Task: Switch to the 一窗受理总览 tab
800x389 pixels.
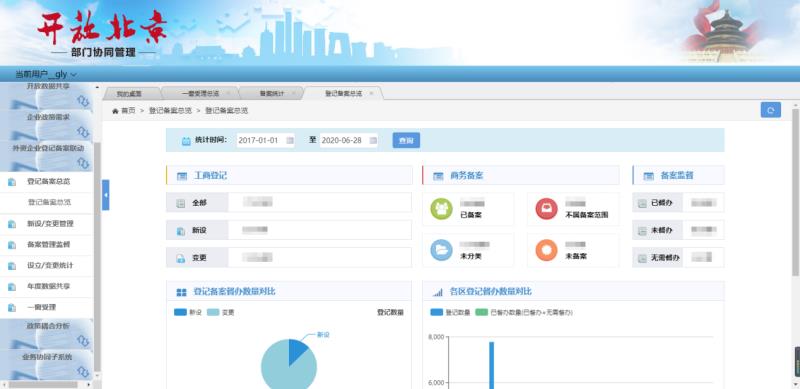Action: click(200, 94)
